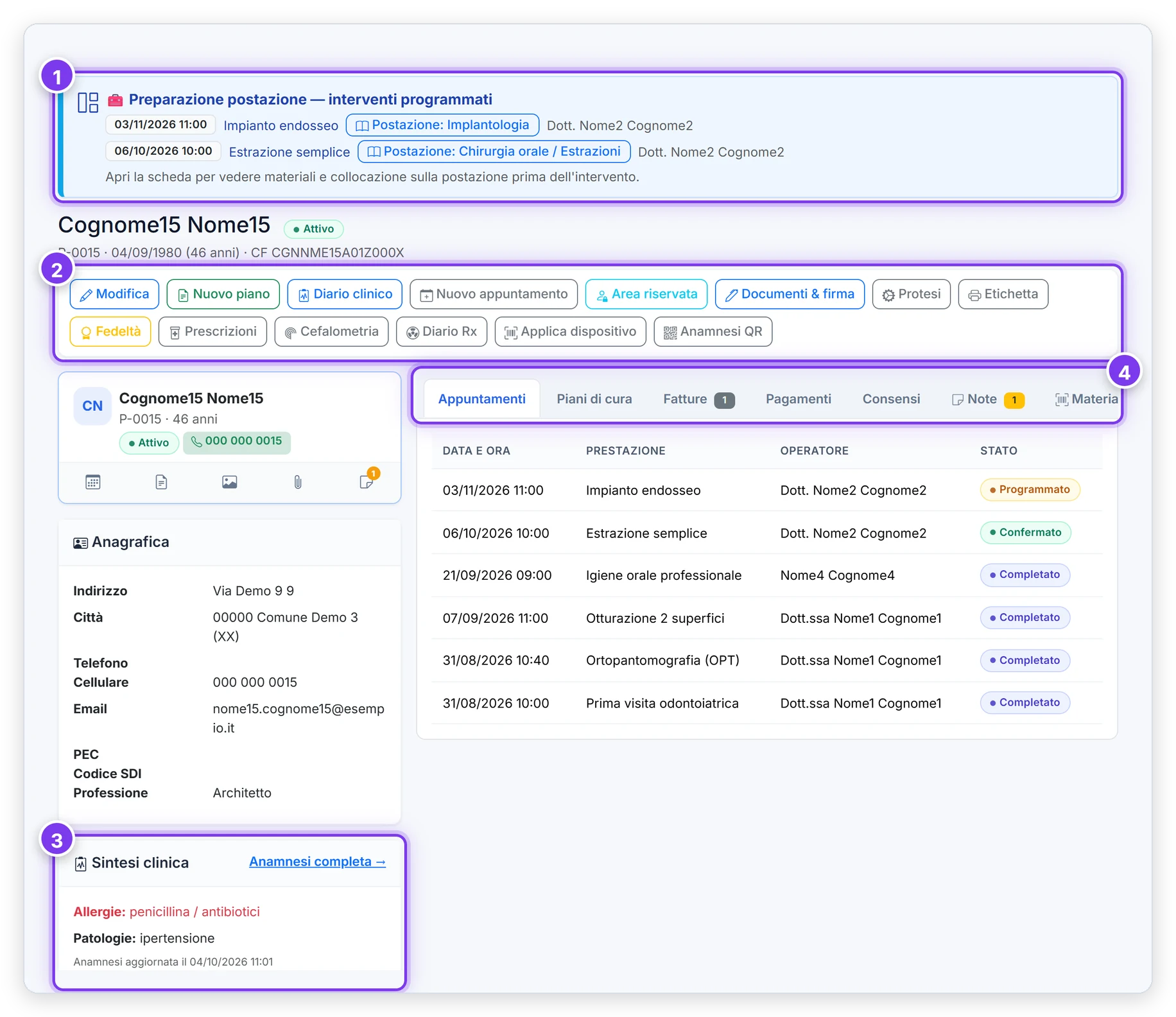The image size is (1176, 1017).
Task: Click the phone number 000 000 0015 chip
Action: (237, 442)
